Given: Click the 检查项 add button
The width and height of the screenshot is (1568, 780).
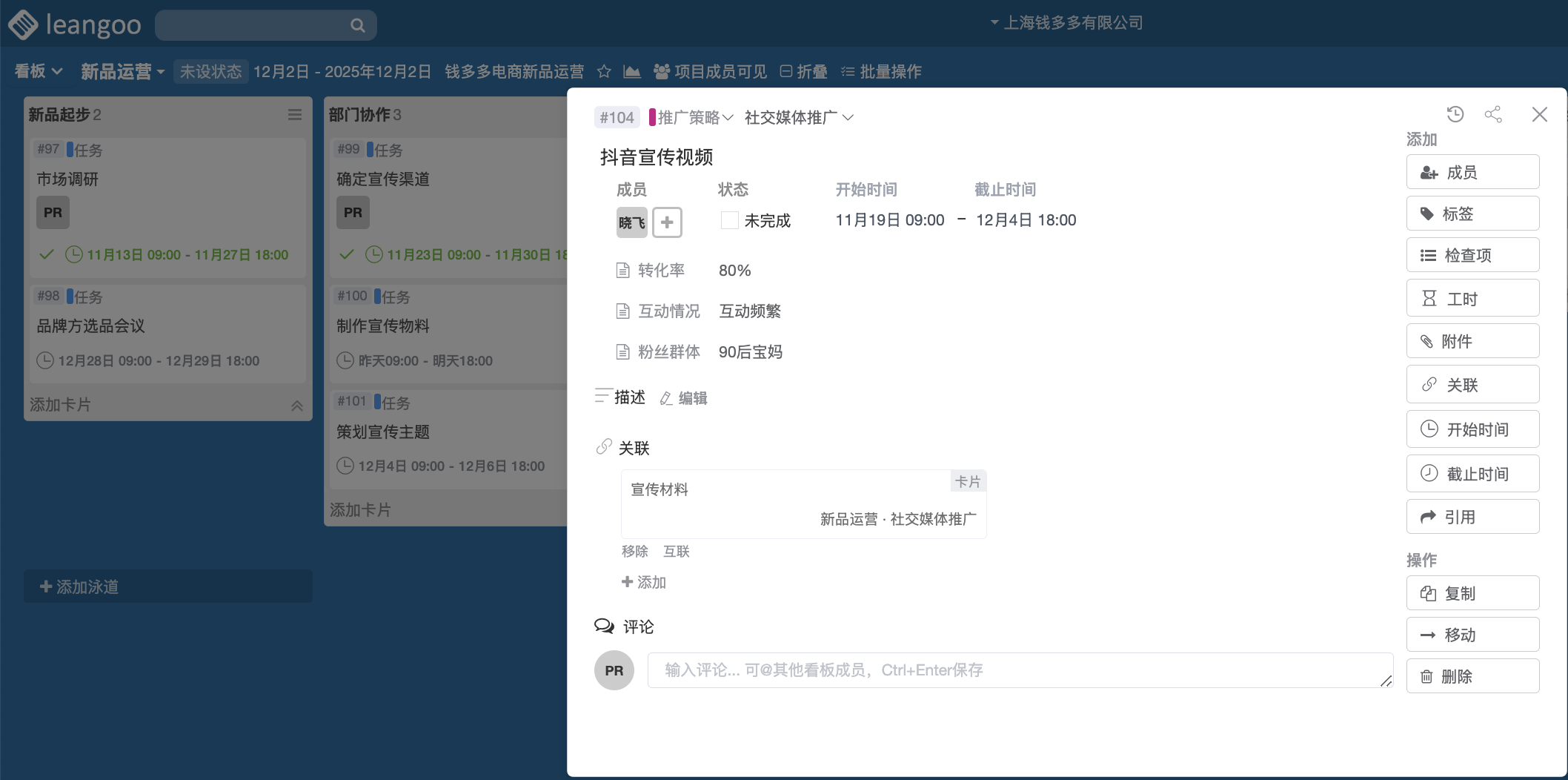Looking at the screenshot, I should pos(1472,256).
